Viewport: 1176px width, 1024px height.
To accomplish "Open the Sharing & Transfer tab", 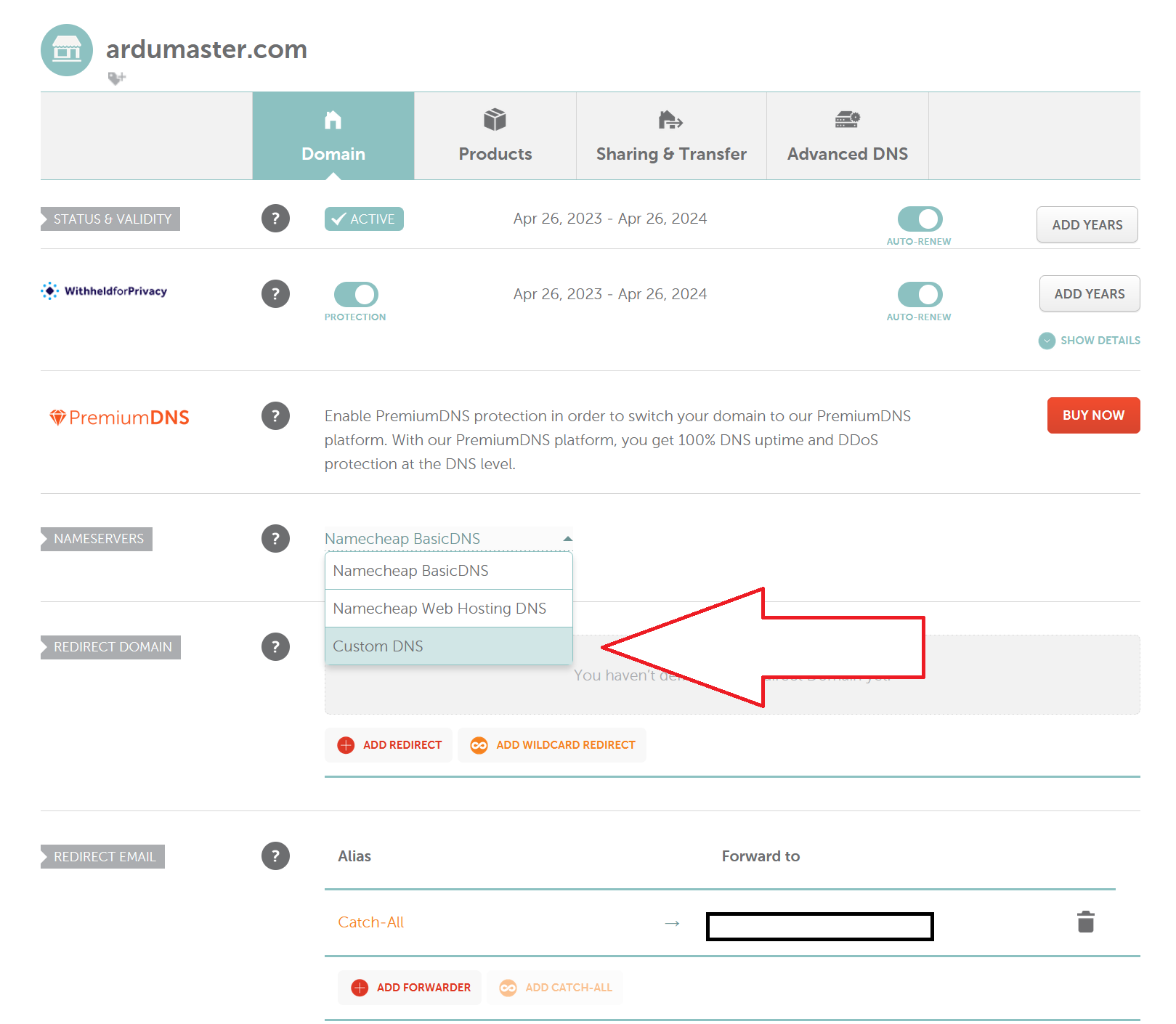I will click(x=671, y=136).
